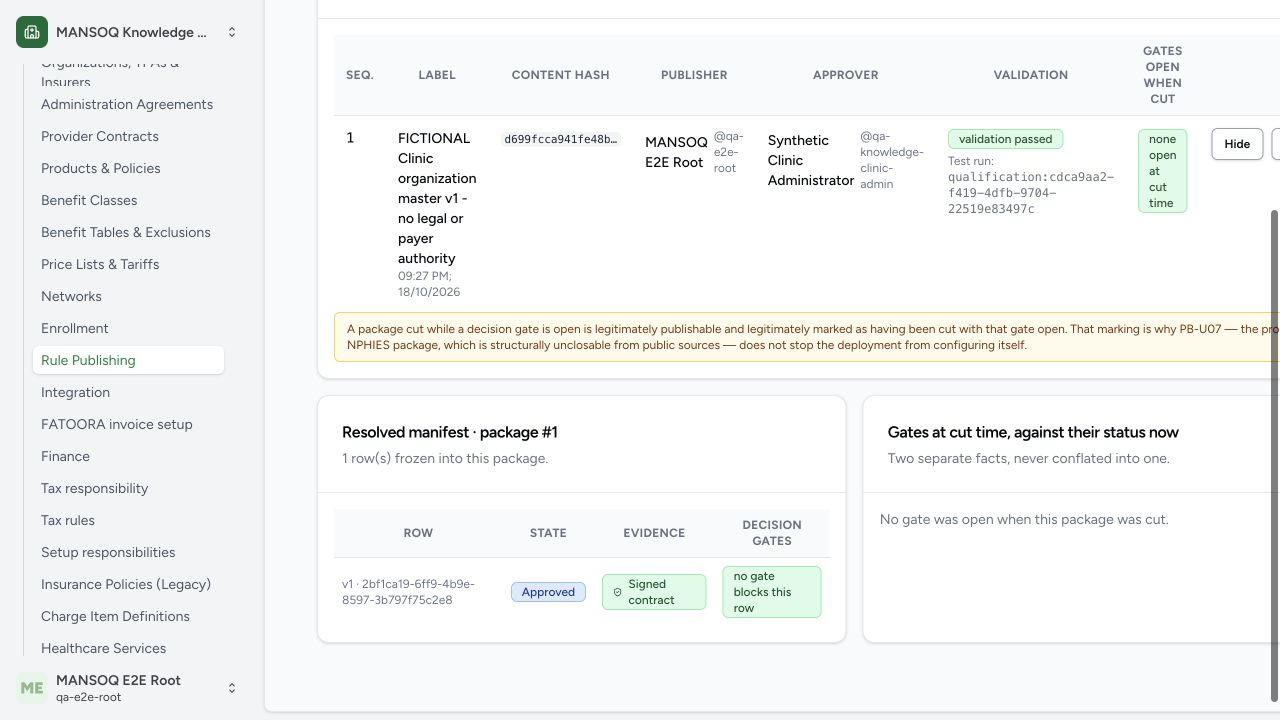Click the qualification test run ID

click(x=1031, y=193)
